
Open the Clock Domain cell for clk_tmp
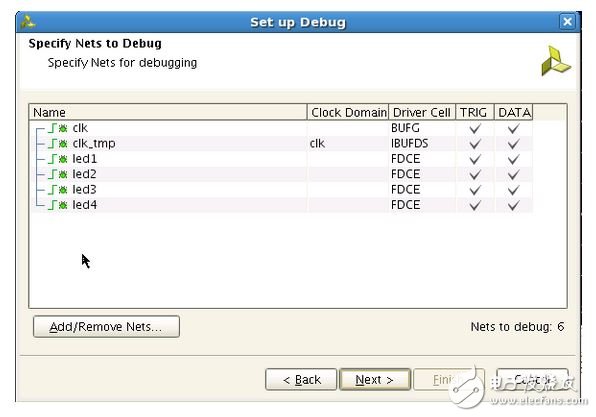[348, 143]
